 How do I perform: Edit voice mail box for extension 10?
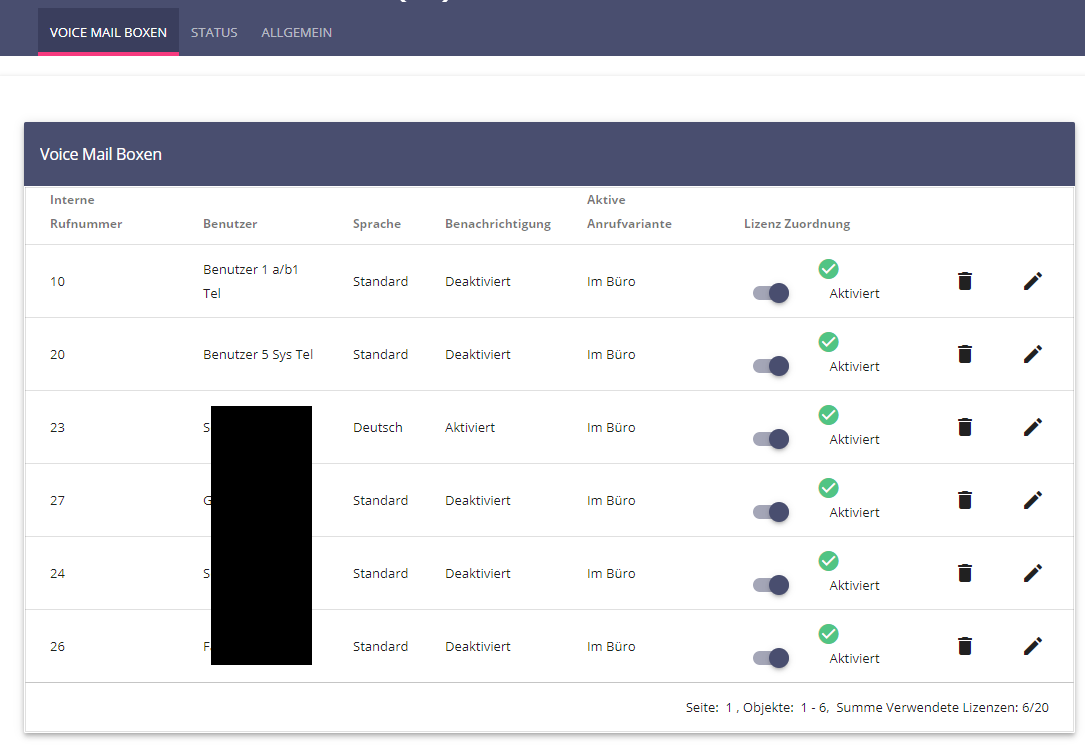[1032, 281]
